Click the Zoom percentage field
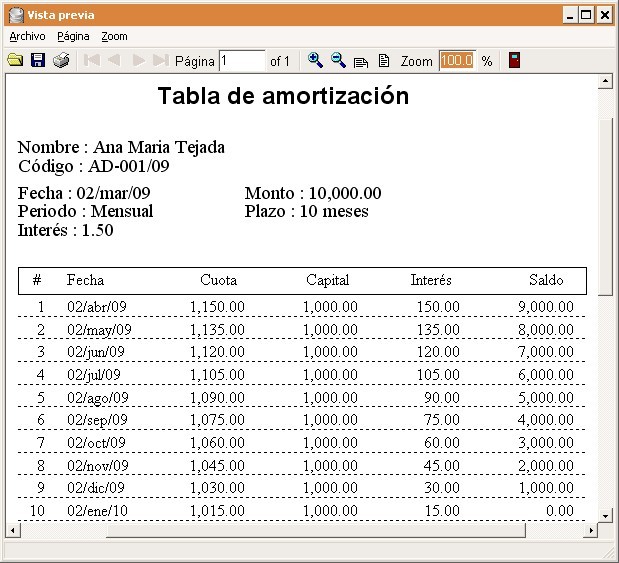The height and width of the screenshot is (563, 619). (x=457, y=61)
